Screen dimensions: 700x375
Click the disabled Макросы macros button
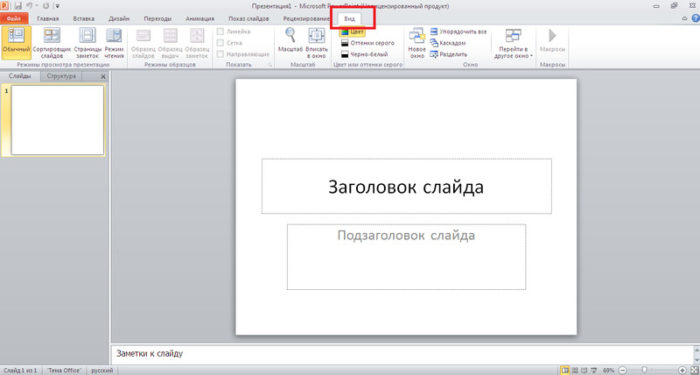pyautogui.click(x=552, y=40)
